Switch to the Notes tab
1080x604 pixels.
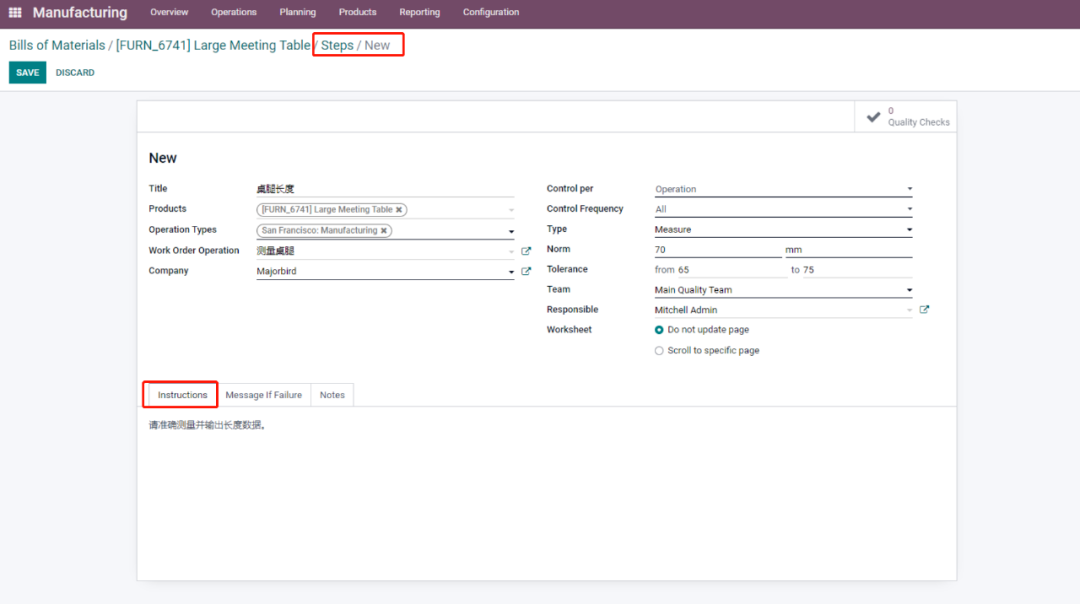[x=332, y=395]
